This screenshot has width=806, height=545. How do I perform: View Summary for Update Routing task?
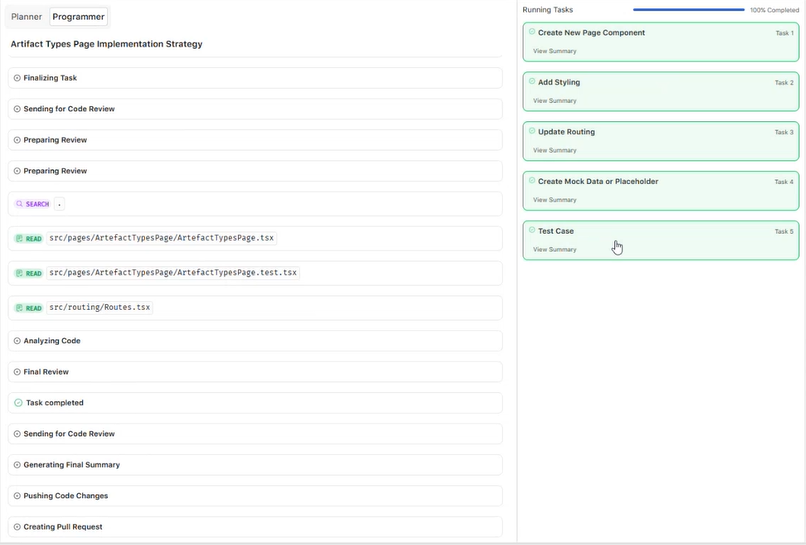pos(555,150)
